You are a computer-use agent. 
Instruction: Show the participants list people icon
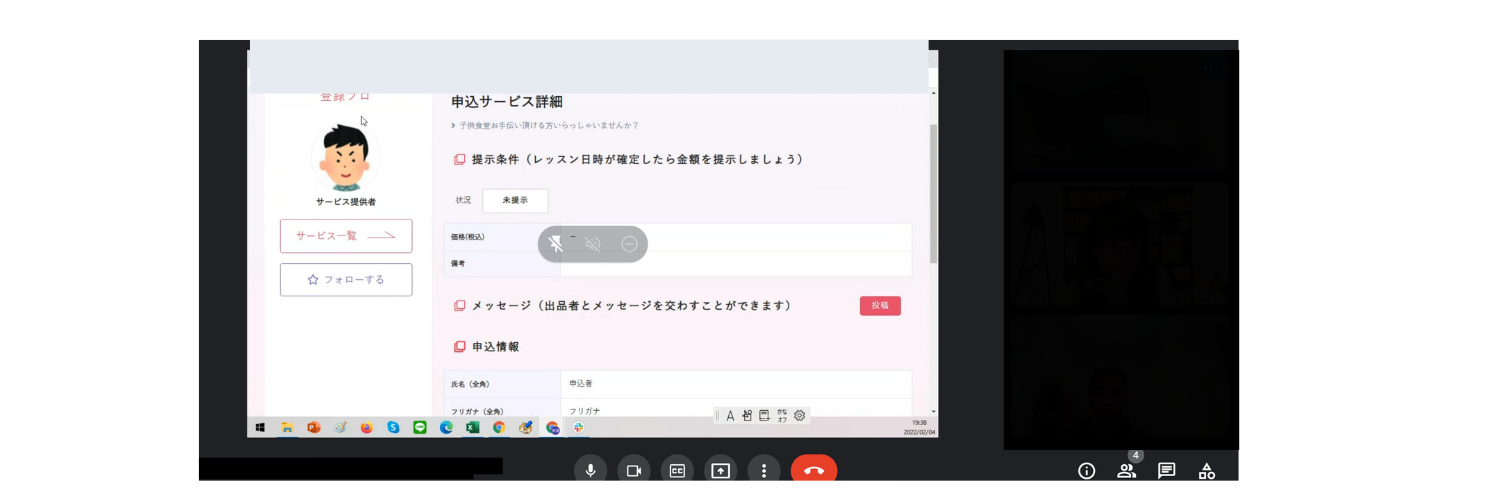coord(1126,471)
